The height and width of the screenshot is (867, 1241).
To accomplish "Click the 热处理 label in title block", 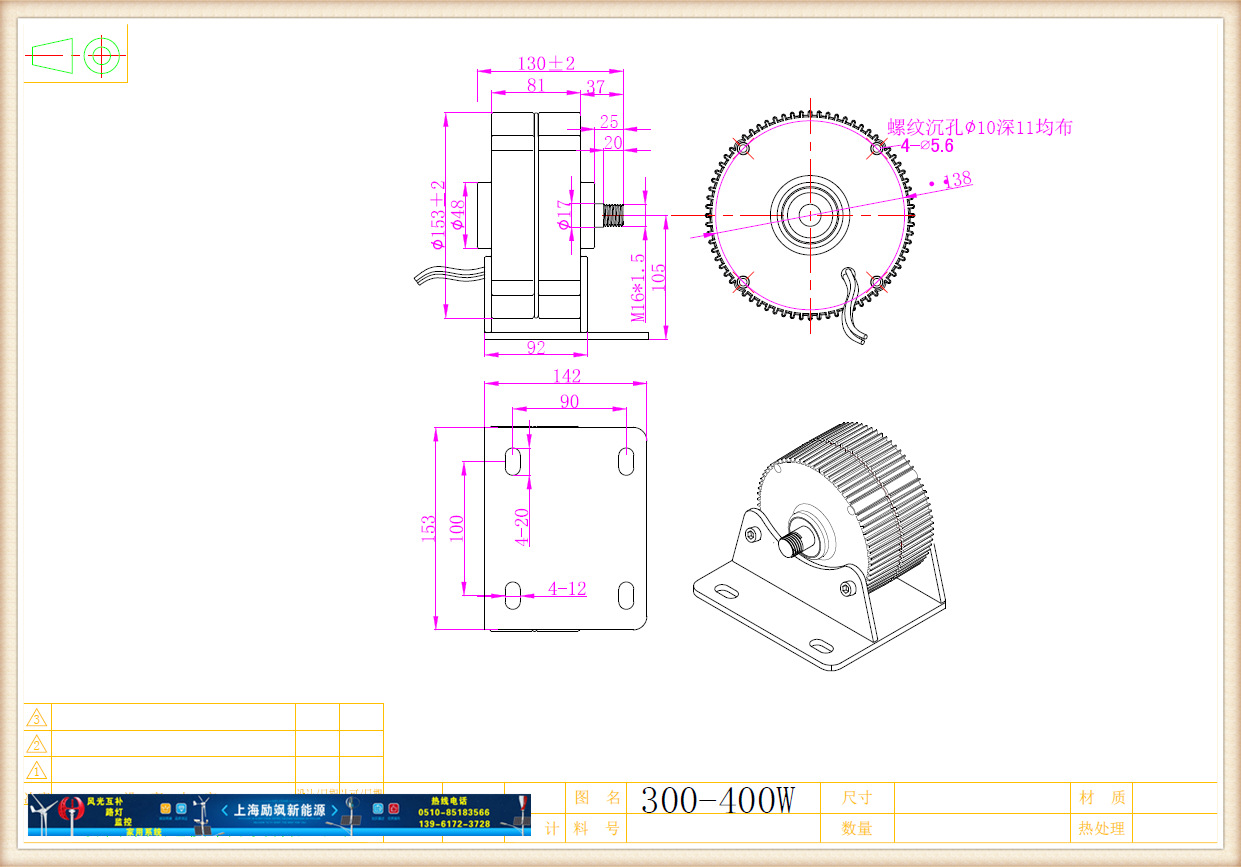I will pyautogui.click(x=1102, y=829).
